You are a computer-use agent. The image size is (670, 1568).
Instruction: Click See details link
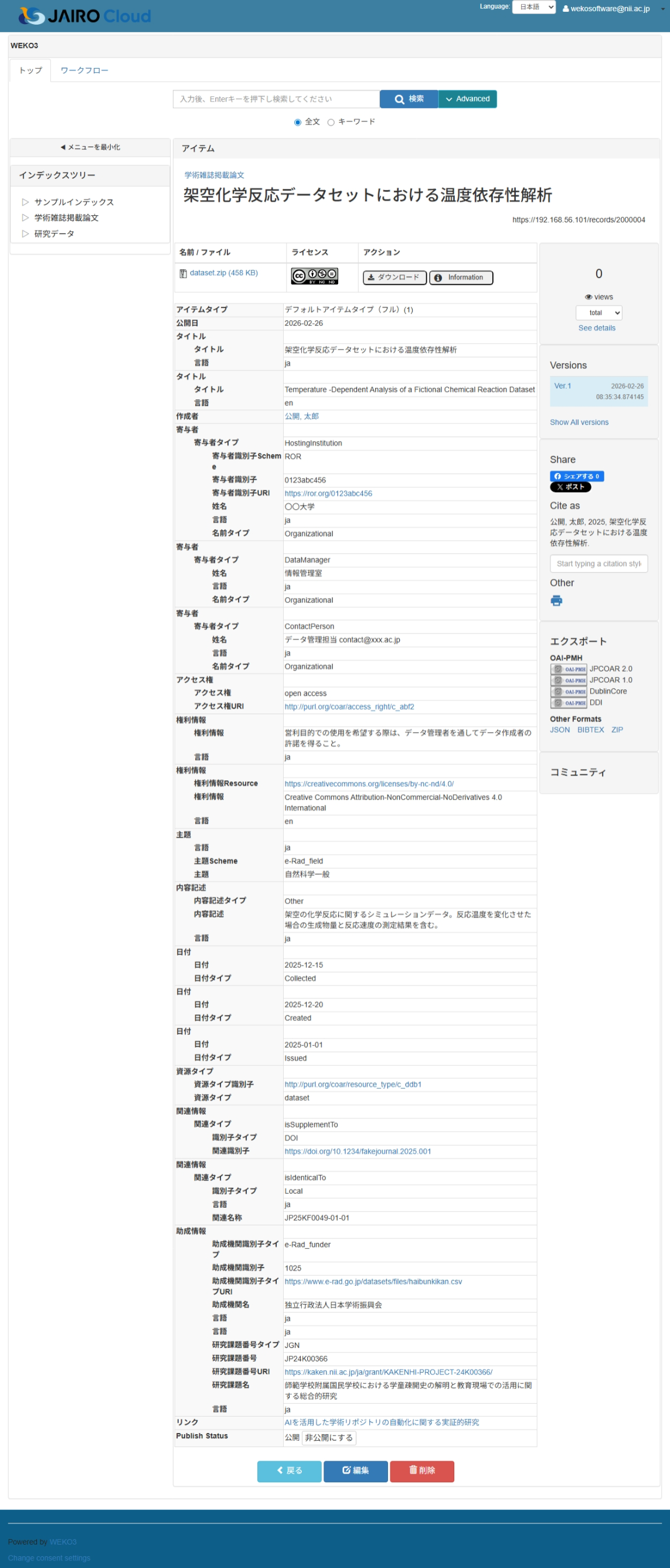tap(596, 328)
